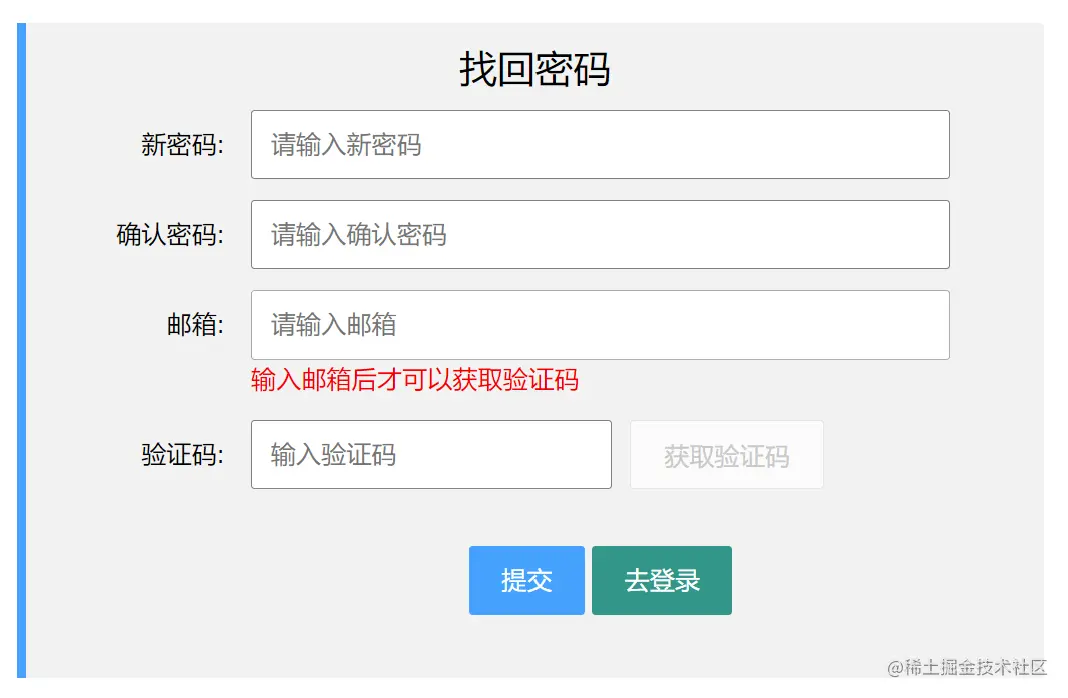The image size is (1068, 698).
Task: Focus the 请输入新密码 input field
Action: coord(600,144)
